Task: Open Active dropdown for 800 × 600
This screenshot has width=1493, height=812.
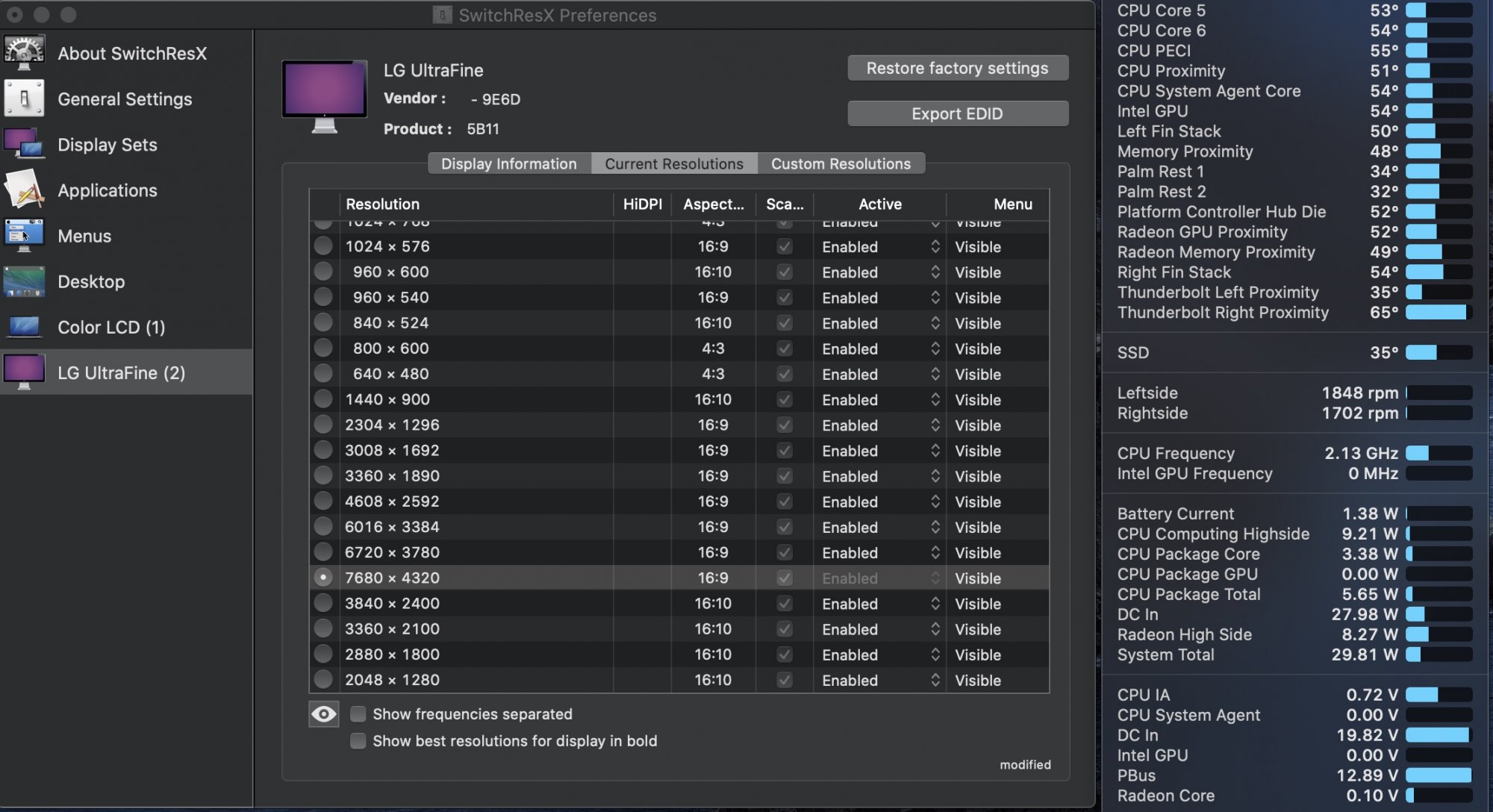Action: 880,349
